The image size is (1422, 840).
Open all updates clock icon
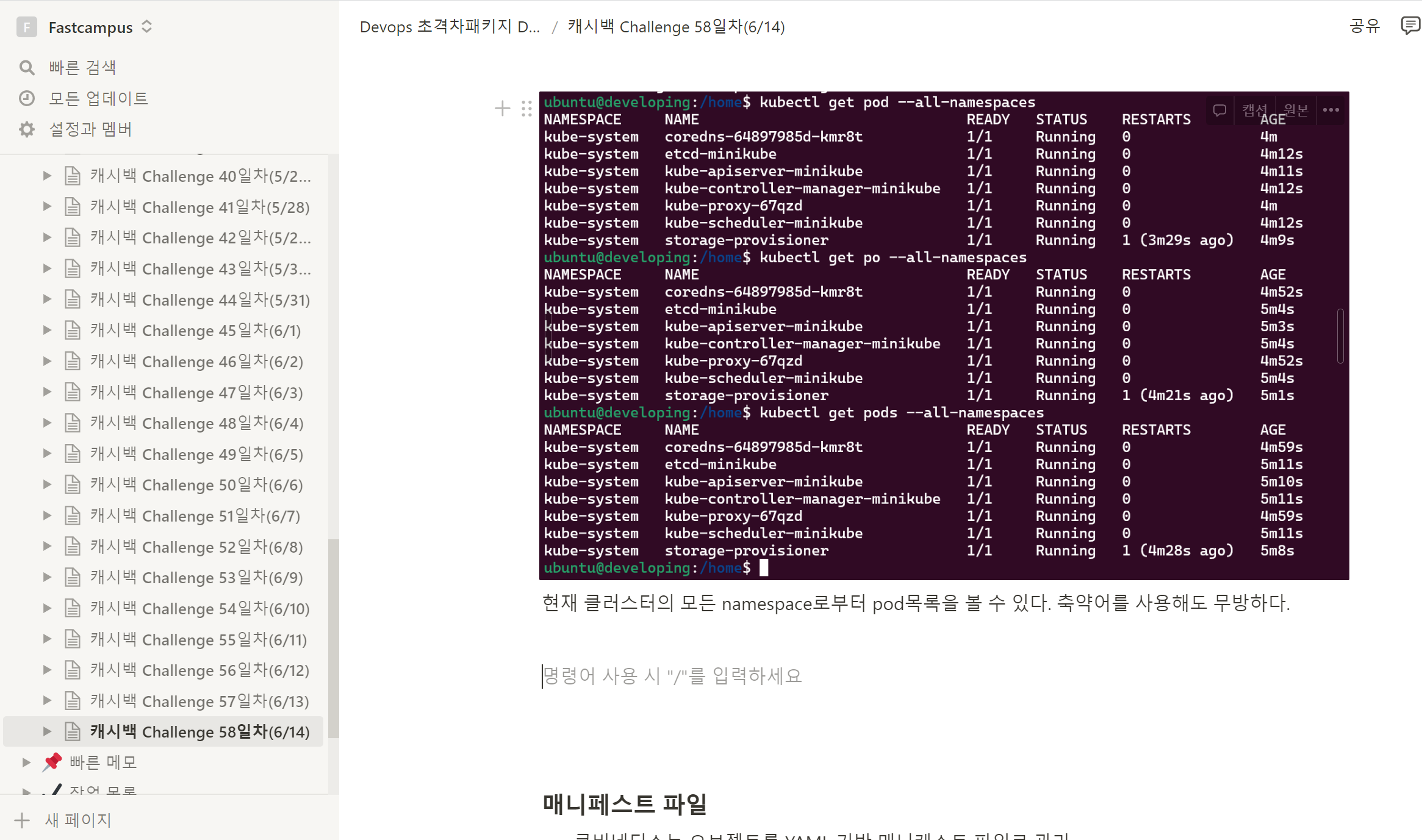(26, 98)
